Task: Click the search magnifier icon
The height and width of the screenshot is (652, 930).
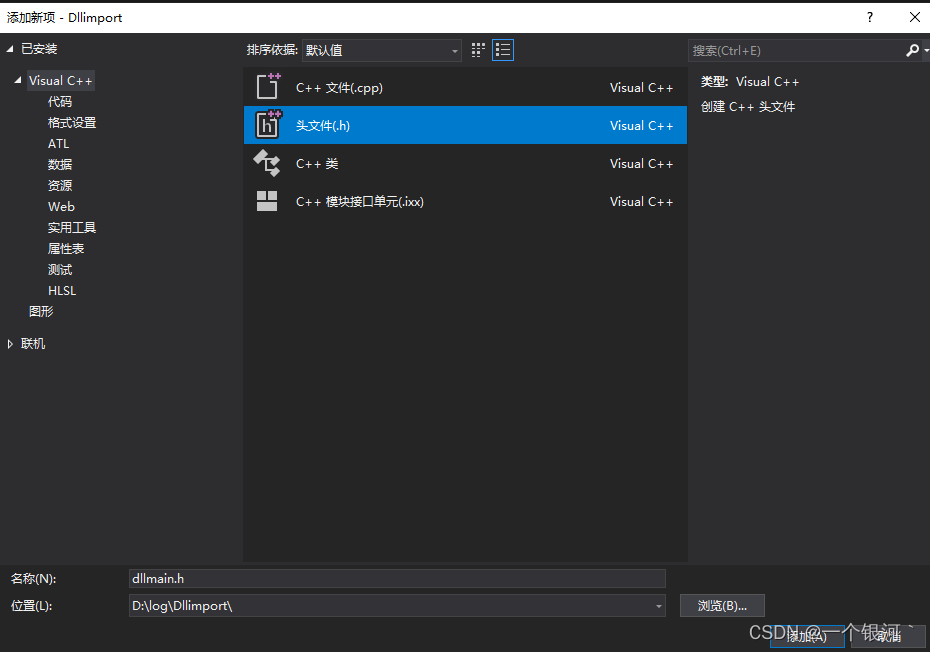Action: pyautogui.click(x=912, y=50)
